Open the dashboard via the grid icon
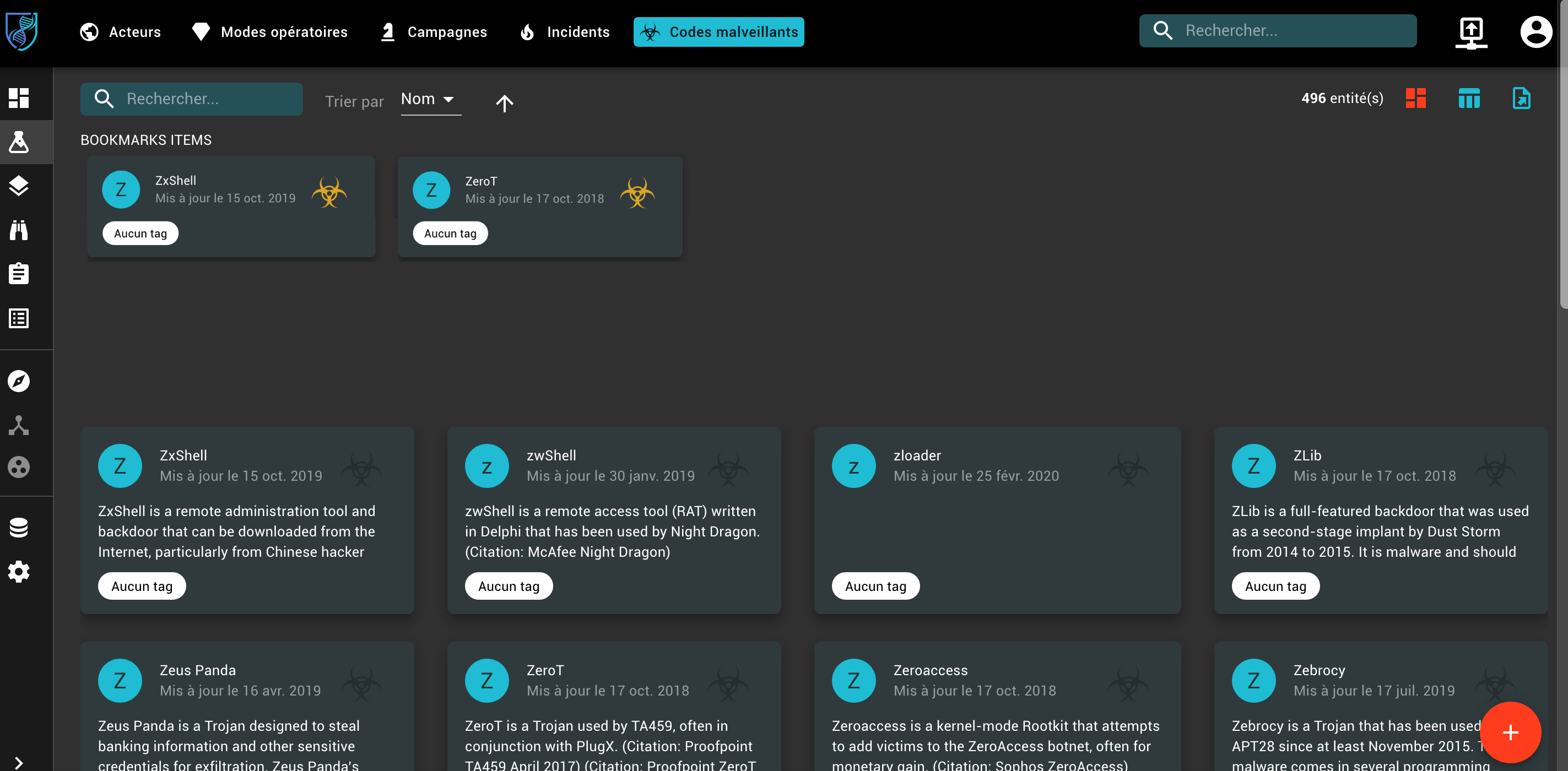Viewport: 1568px width, 771px height. tap(18, 98)
